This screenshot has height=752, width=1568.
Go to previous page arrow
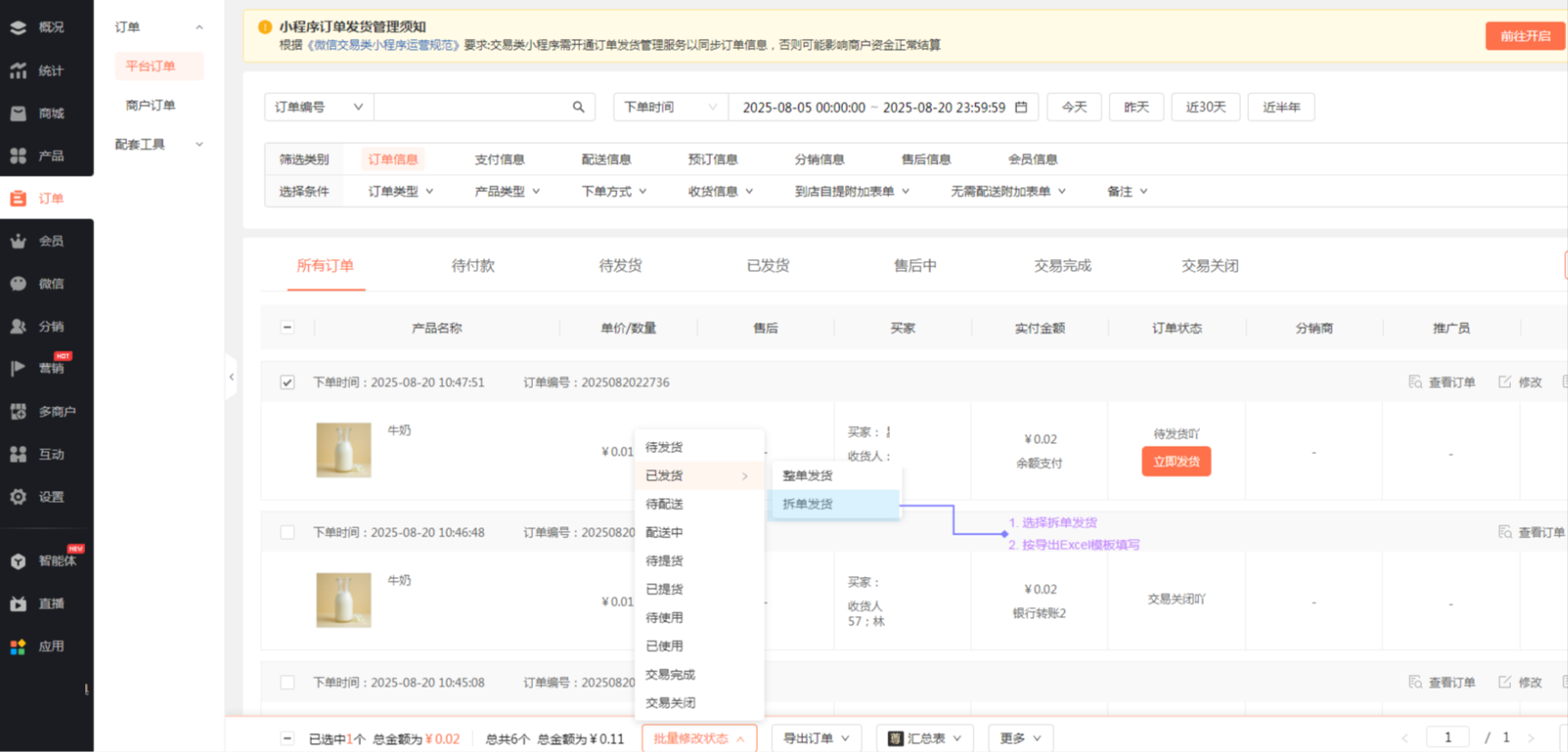[x=1405, y=738]
